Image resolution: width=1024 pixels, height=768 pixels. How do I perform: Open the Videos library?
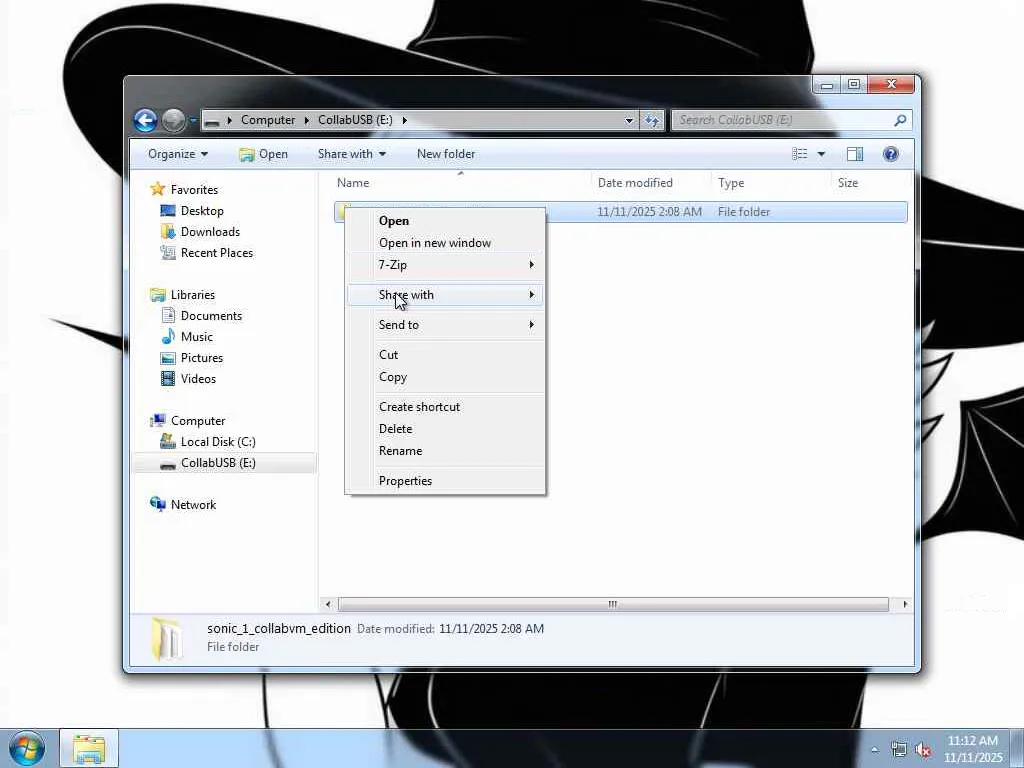click(198, 379)
